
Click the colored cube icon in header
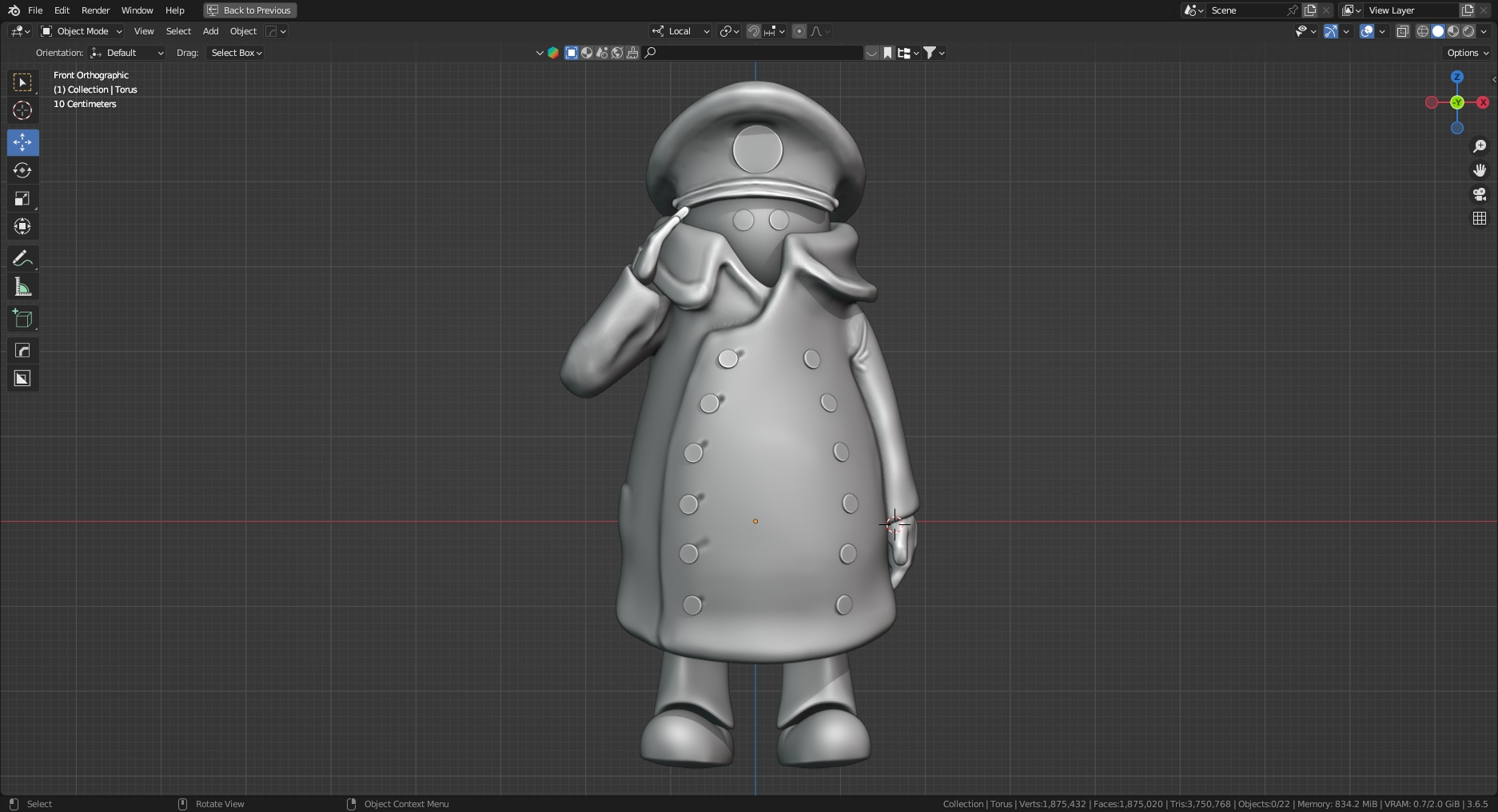[552, 53]
